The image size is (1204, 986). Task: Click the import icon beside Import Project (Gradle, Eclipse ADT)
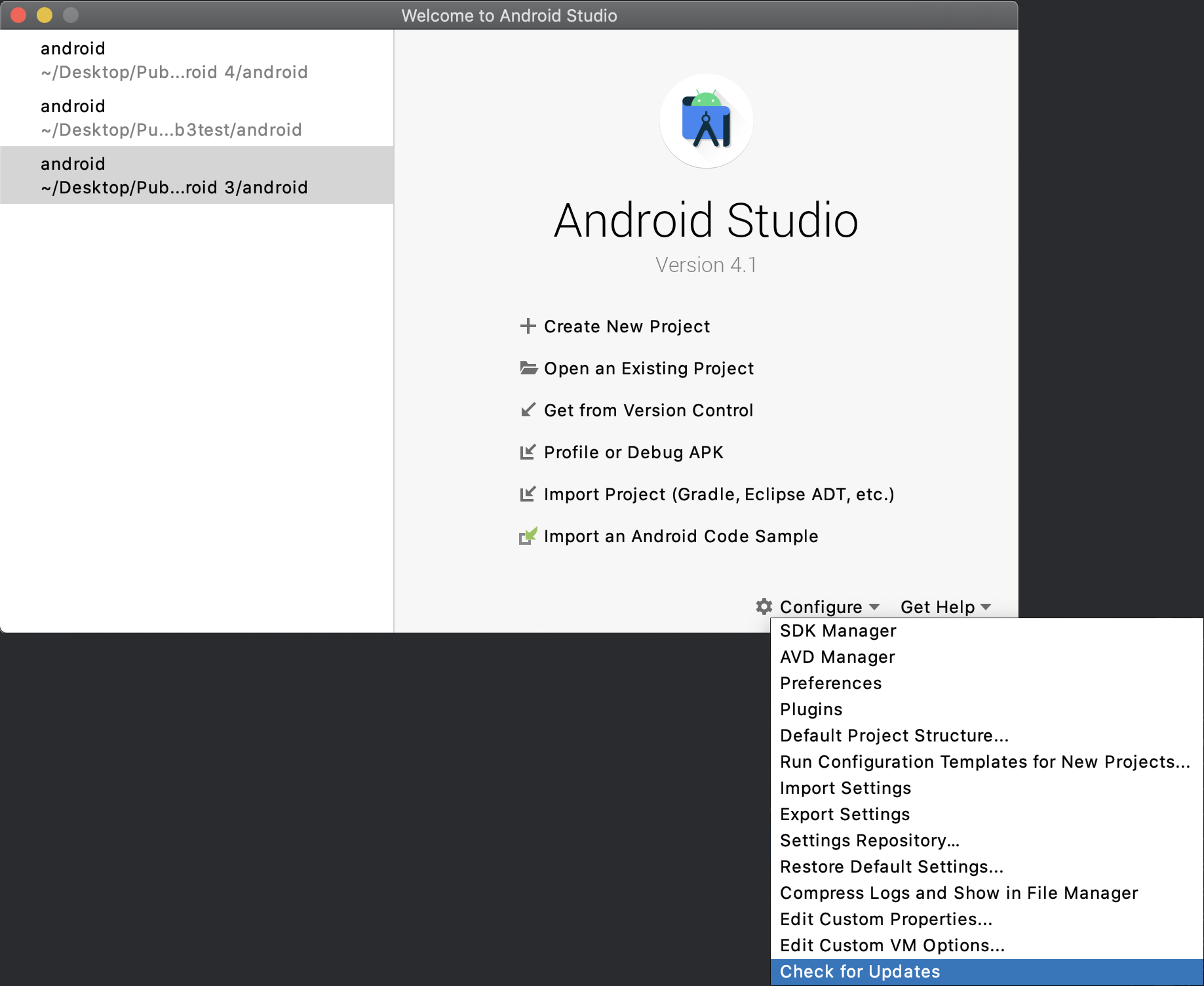click(x=528, y=494)
